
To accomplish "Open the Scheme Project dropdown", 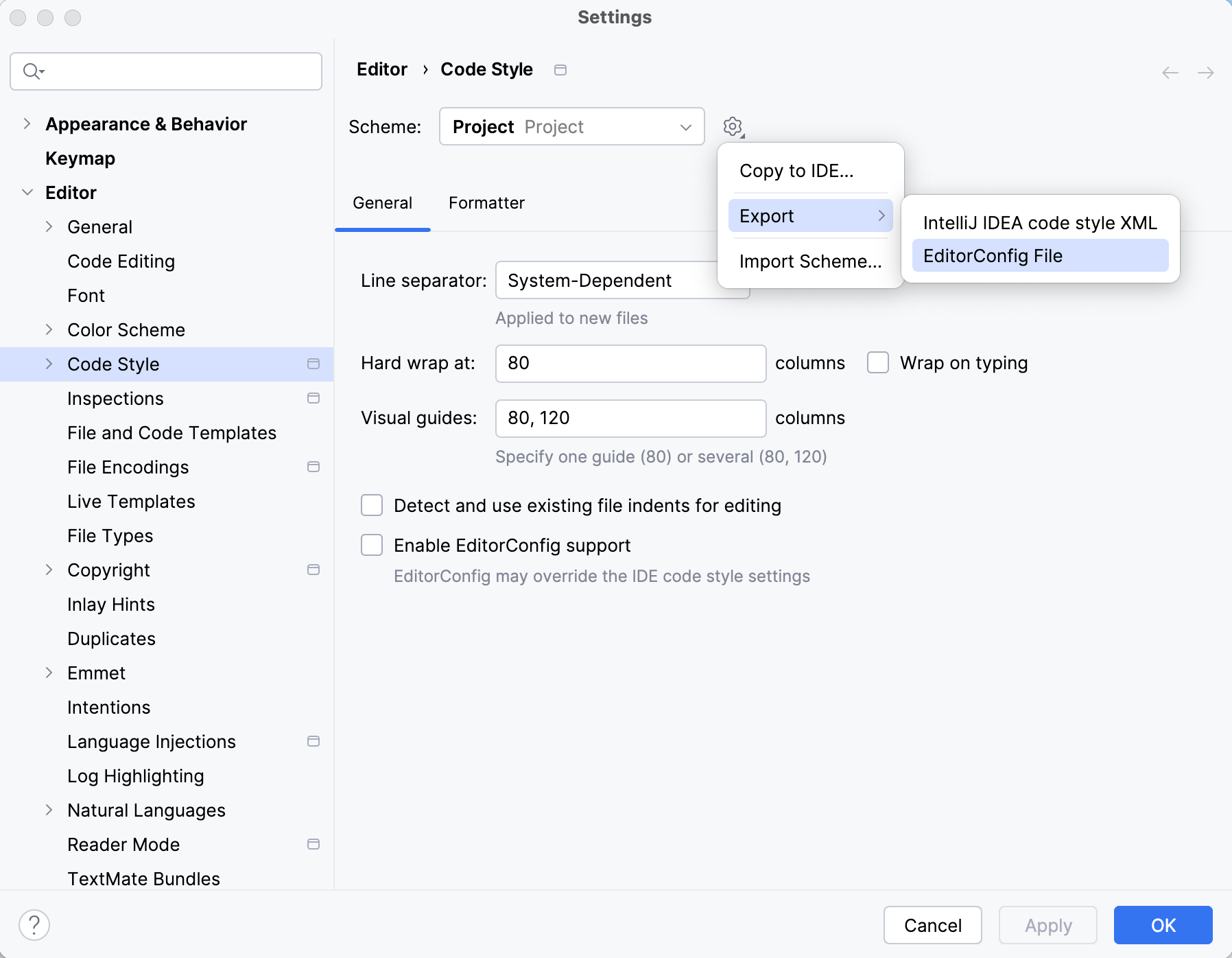I will tap(571, 126).
